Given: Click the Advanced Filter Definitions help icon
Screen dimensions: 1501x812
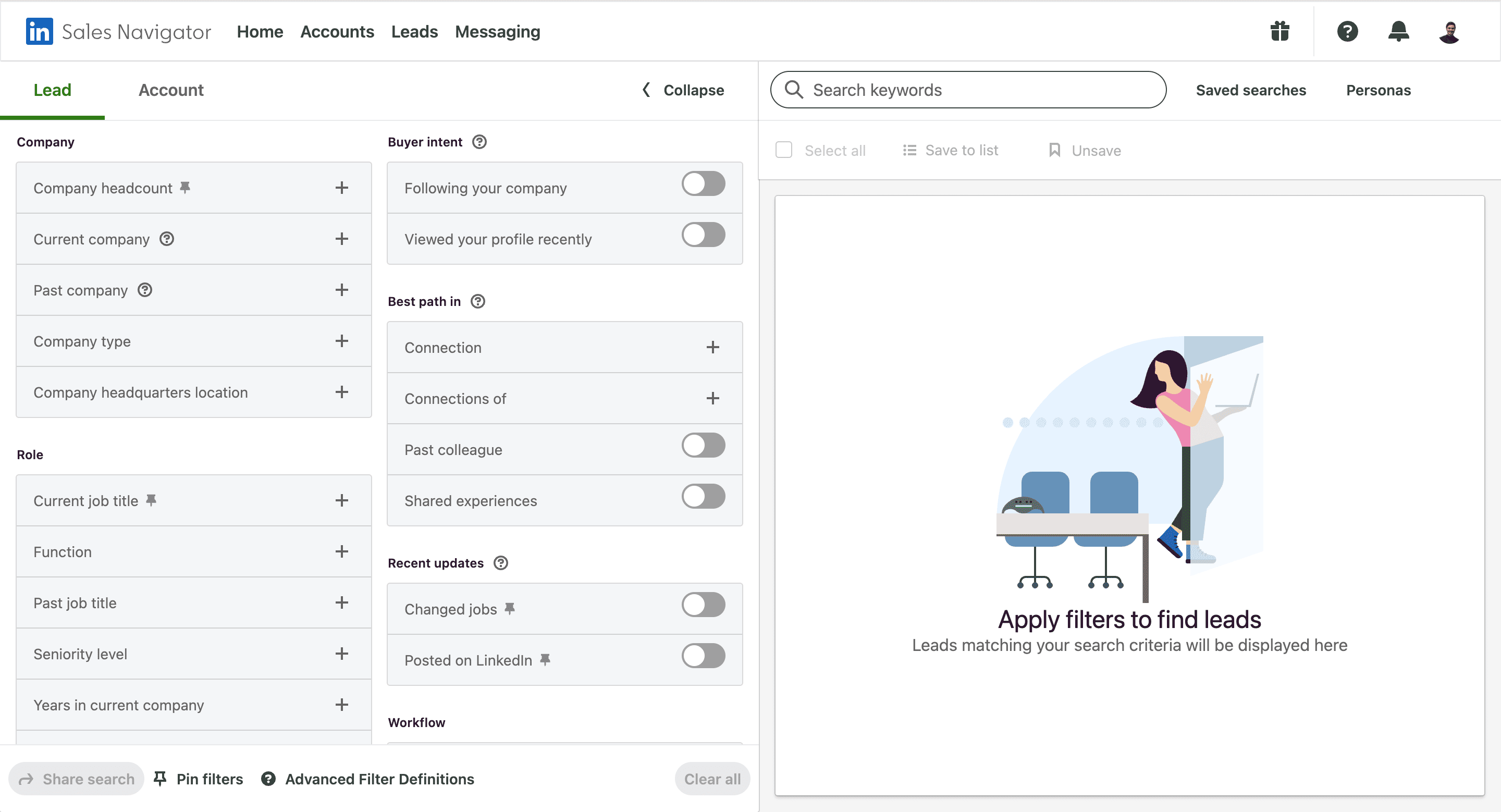Looking at the screenshot, I should tap(268, 779).
